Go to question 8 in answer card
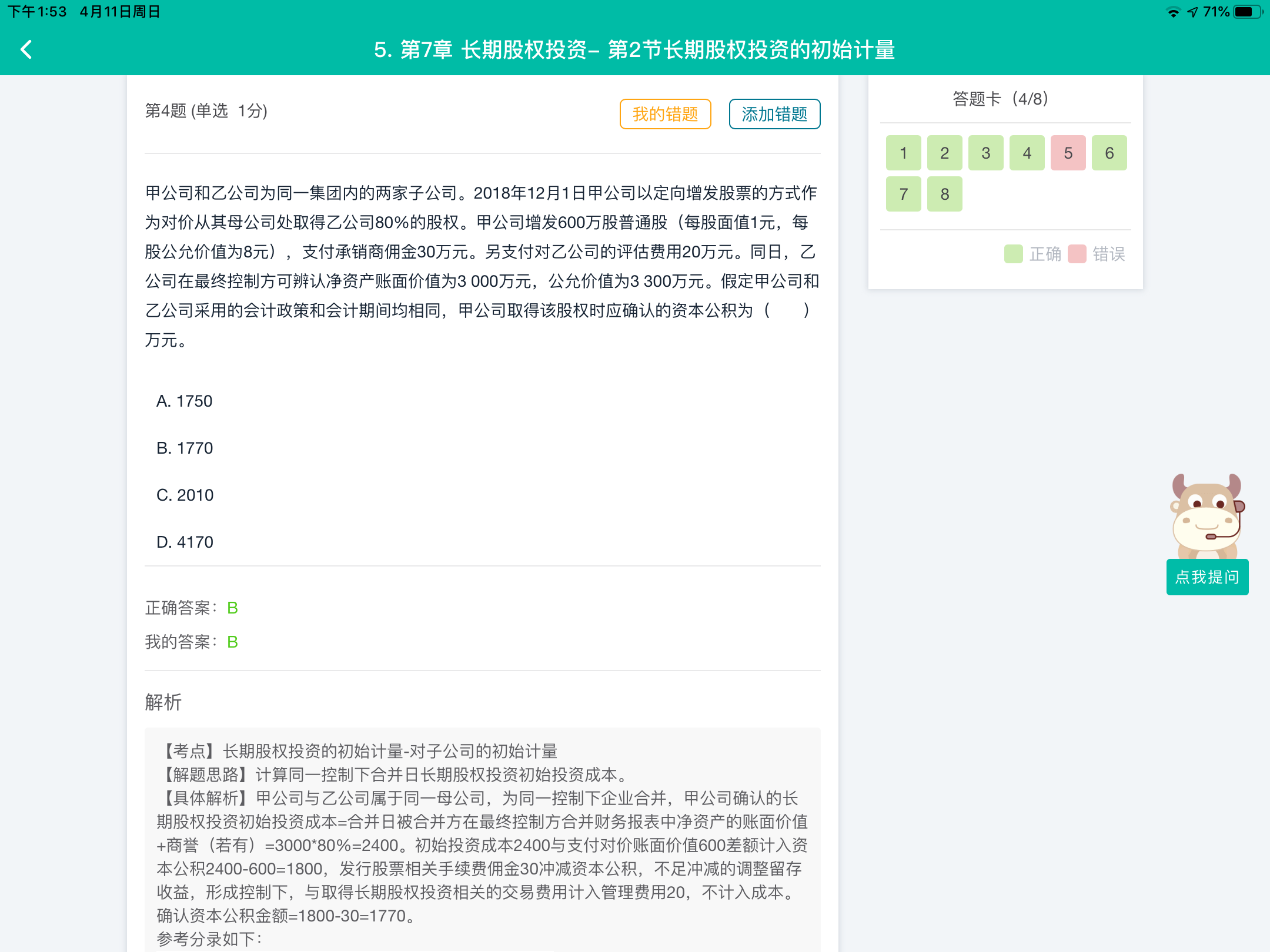The height and width of the screenshot is (952, 1270). click(x=944, y=194)
